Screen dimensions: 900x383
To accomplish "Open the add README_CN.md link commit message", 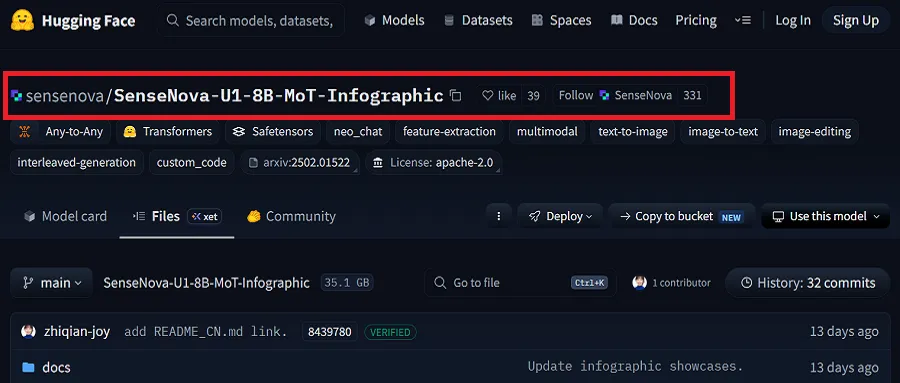I will 205,332.
